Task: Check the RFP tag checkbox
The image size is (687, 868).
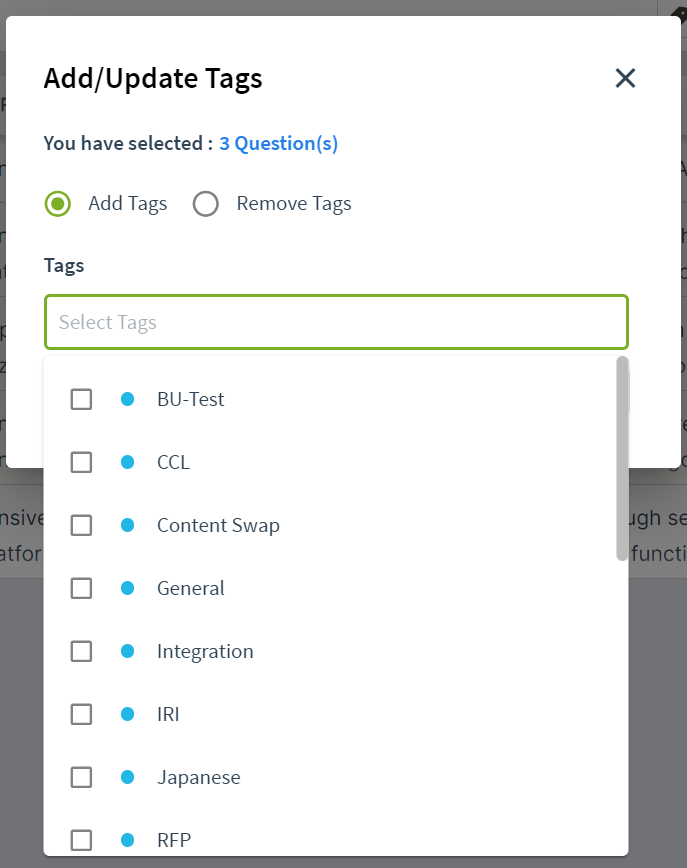Action: pos(81,840)
